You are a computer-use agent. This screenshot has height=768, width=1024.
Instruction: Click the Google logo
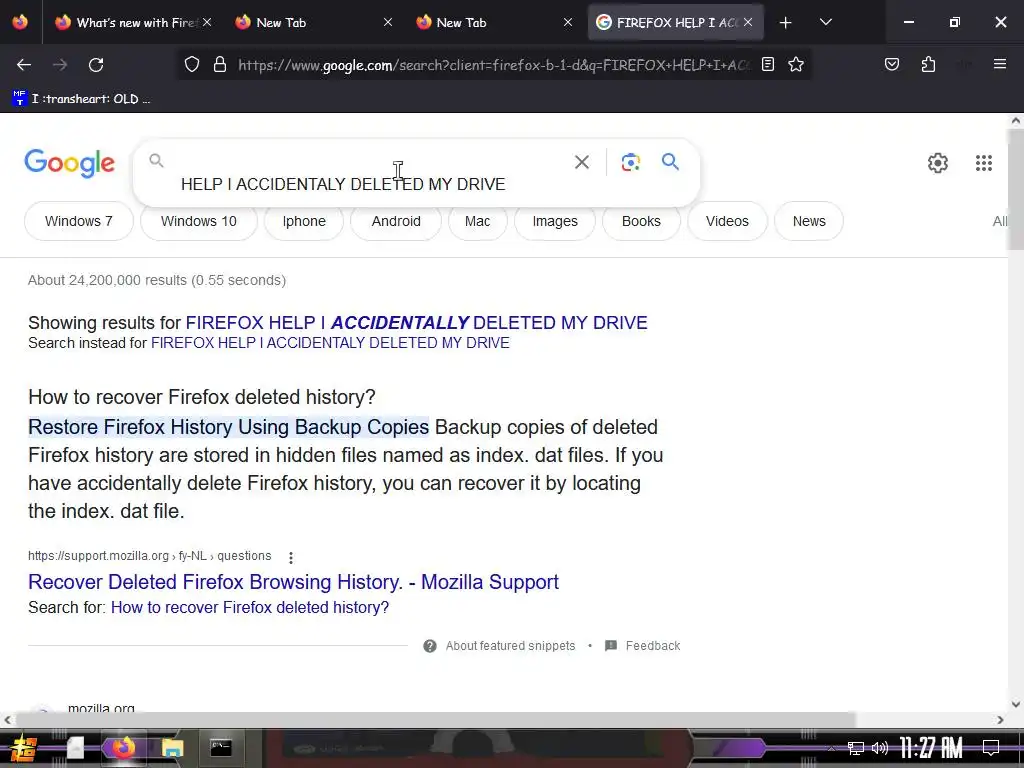click(x=69, y=163)
